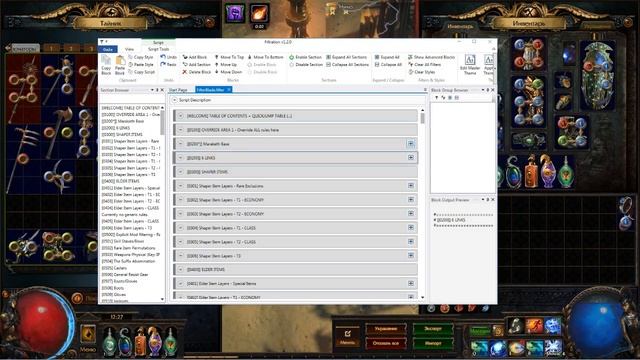Click Disable Section in ribbon
The image size is (640, 360).
(x=306, y=64)
